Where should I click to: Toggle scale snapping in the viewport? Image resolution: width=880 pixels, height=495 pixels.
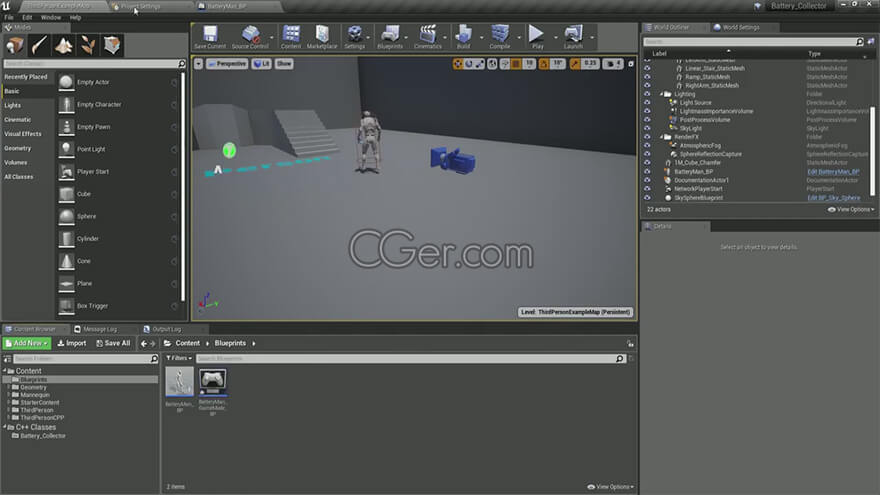(x=575, y=64)
